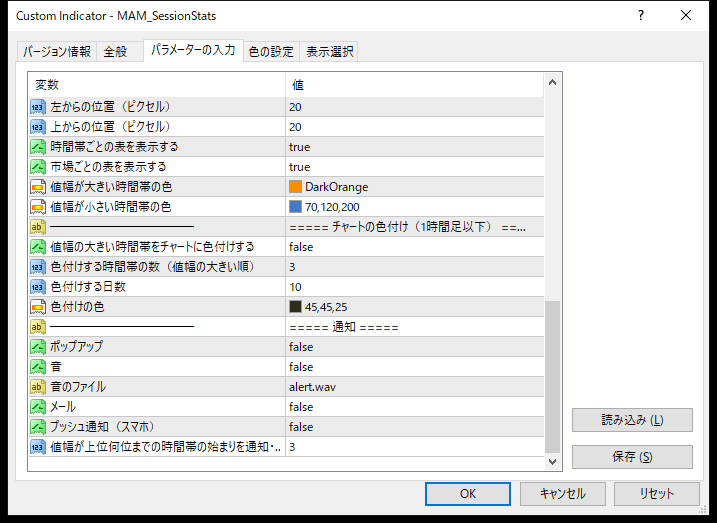Click the 値 column header
This screenshot has height=523, width=717.
coord(415,85)
